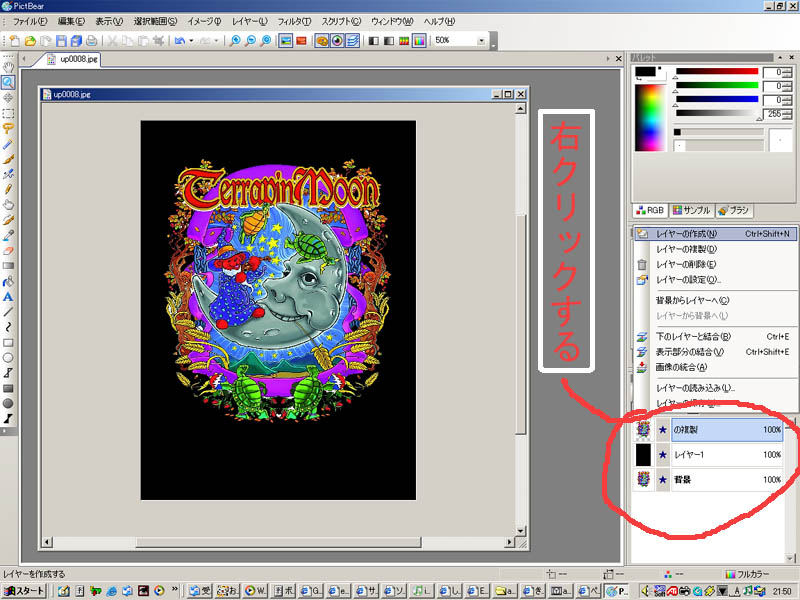This screenshot has width=800, height=600.
Task: Click the alpha value field showing 255
Action: (773, 114)
